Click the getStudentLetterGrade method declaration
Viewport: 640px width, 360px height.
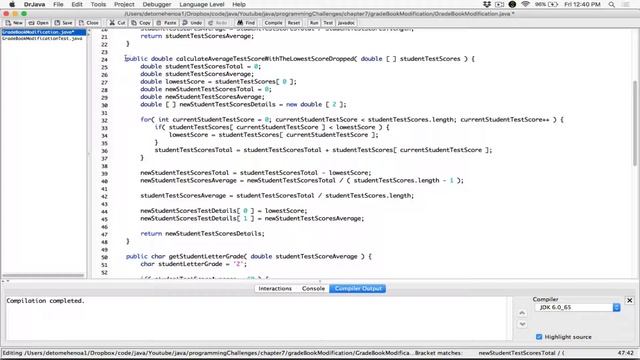click(x=249, y=256)
